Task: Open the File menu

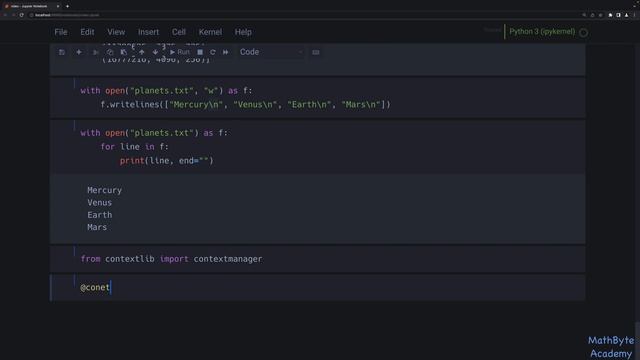Action: click(61, 32)
